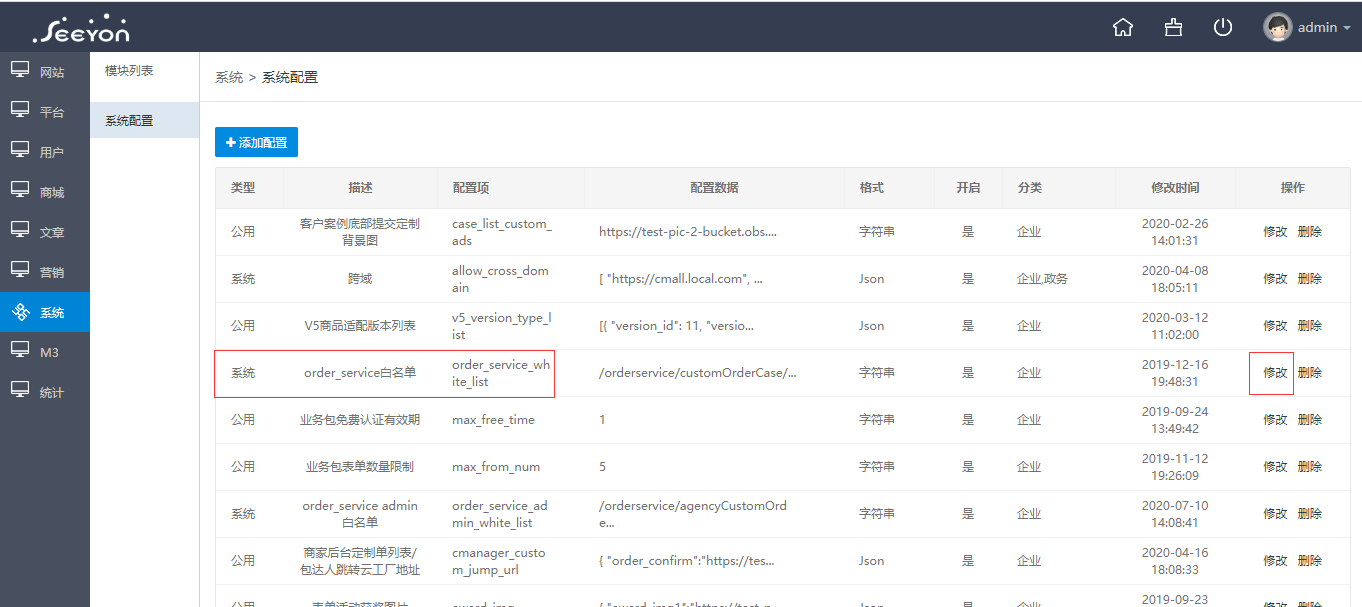
Task: Click 删除 for max_free_time row
Action: tap(1310, 419)
